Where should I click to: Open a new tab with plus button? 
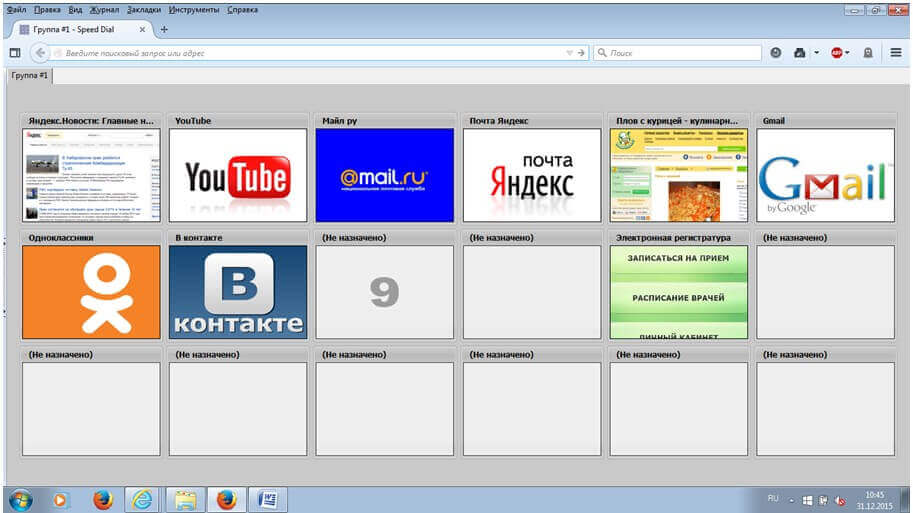[x=164, y=29]
